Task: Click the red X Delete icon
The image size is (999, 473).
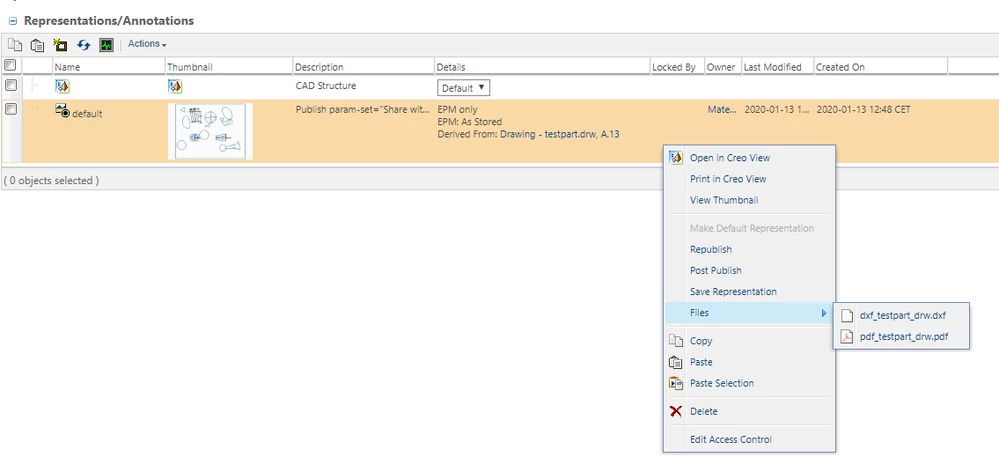Action: 676,411
